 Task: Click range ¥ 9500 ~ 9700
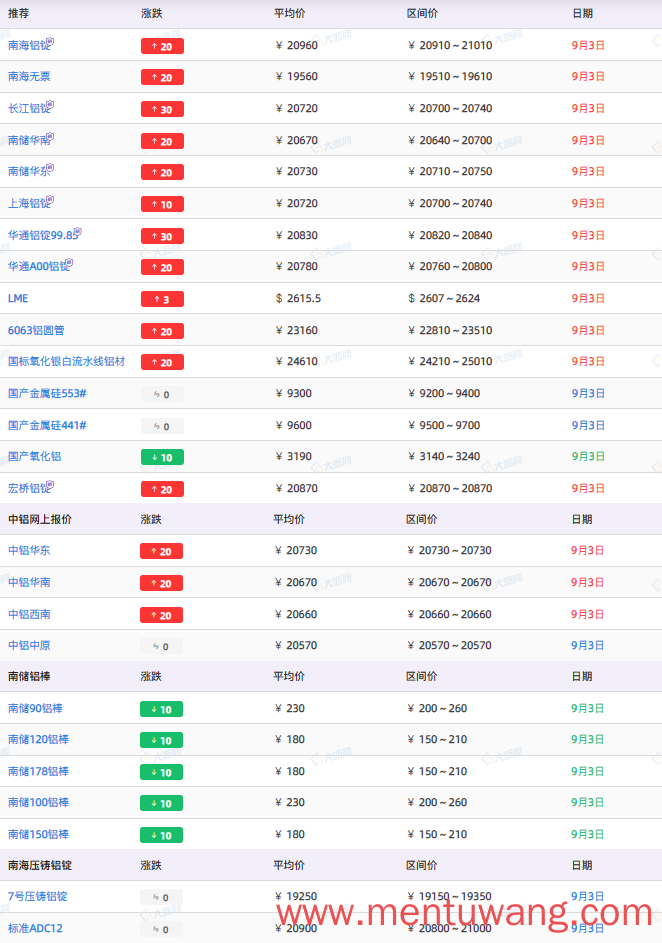(x=444, y=425)
